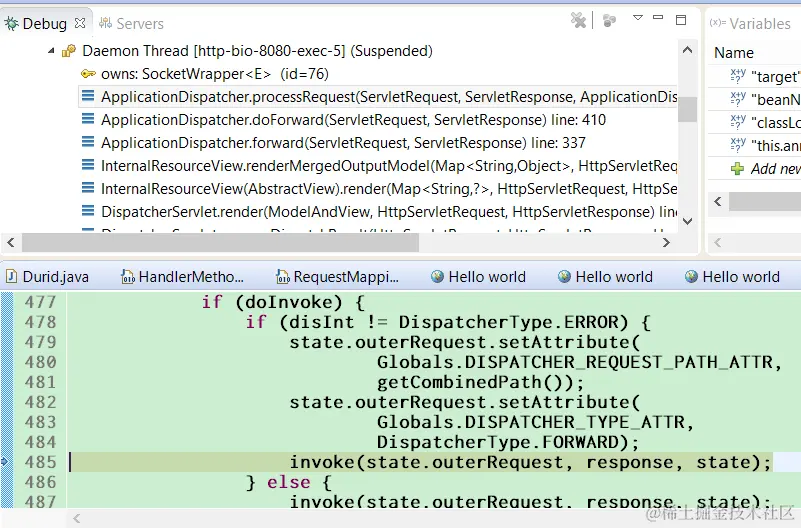Open the Variables view tab
Viewport: 801px width, 528px height.
[750, 23]
